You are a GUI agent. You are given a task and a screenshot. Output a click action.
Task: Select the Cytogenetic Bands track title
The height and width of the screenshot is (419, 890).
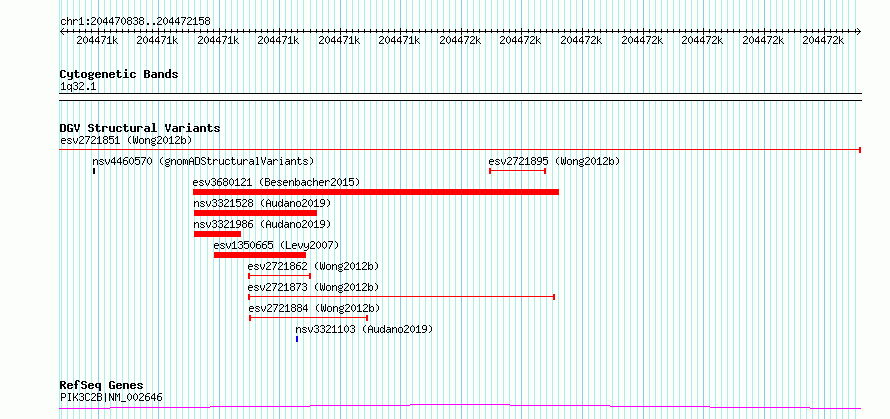[x=119, y=74]
